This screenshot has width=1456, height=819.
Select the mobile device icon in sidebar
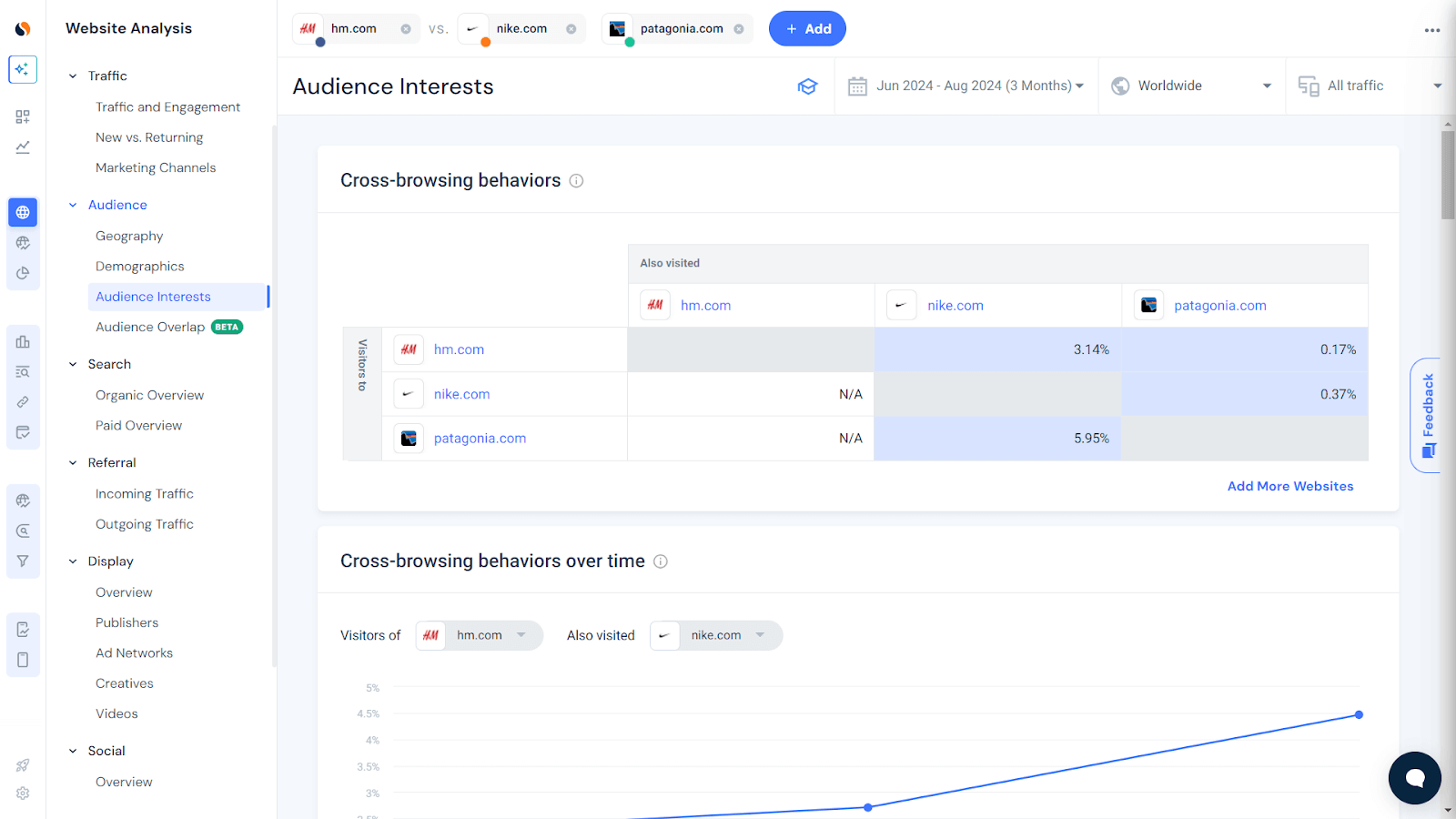point(23,659)
